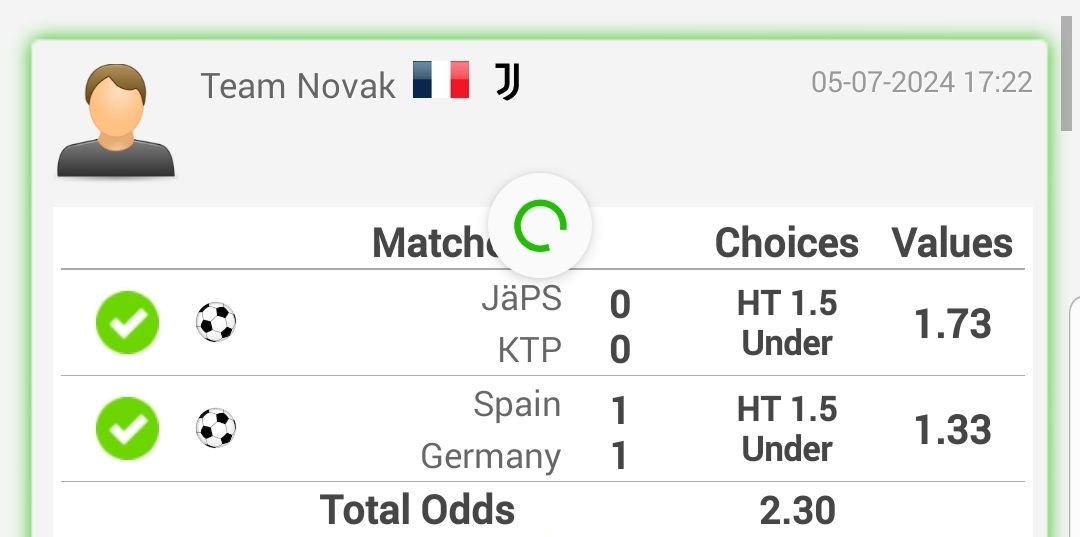Tap the 1.73 odds value
Screen dimensions: 1080x537
[953, 324]
